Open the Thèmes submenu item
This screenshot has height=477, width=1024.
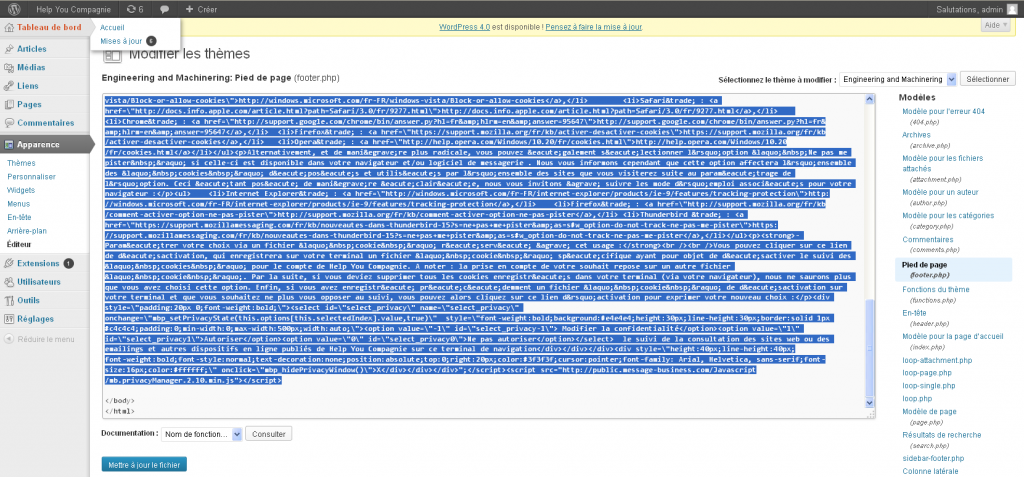click(x=22, y=163)
